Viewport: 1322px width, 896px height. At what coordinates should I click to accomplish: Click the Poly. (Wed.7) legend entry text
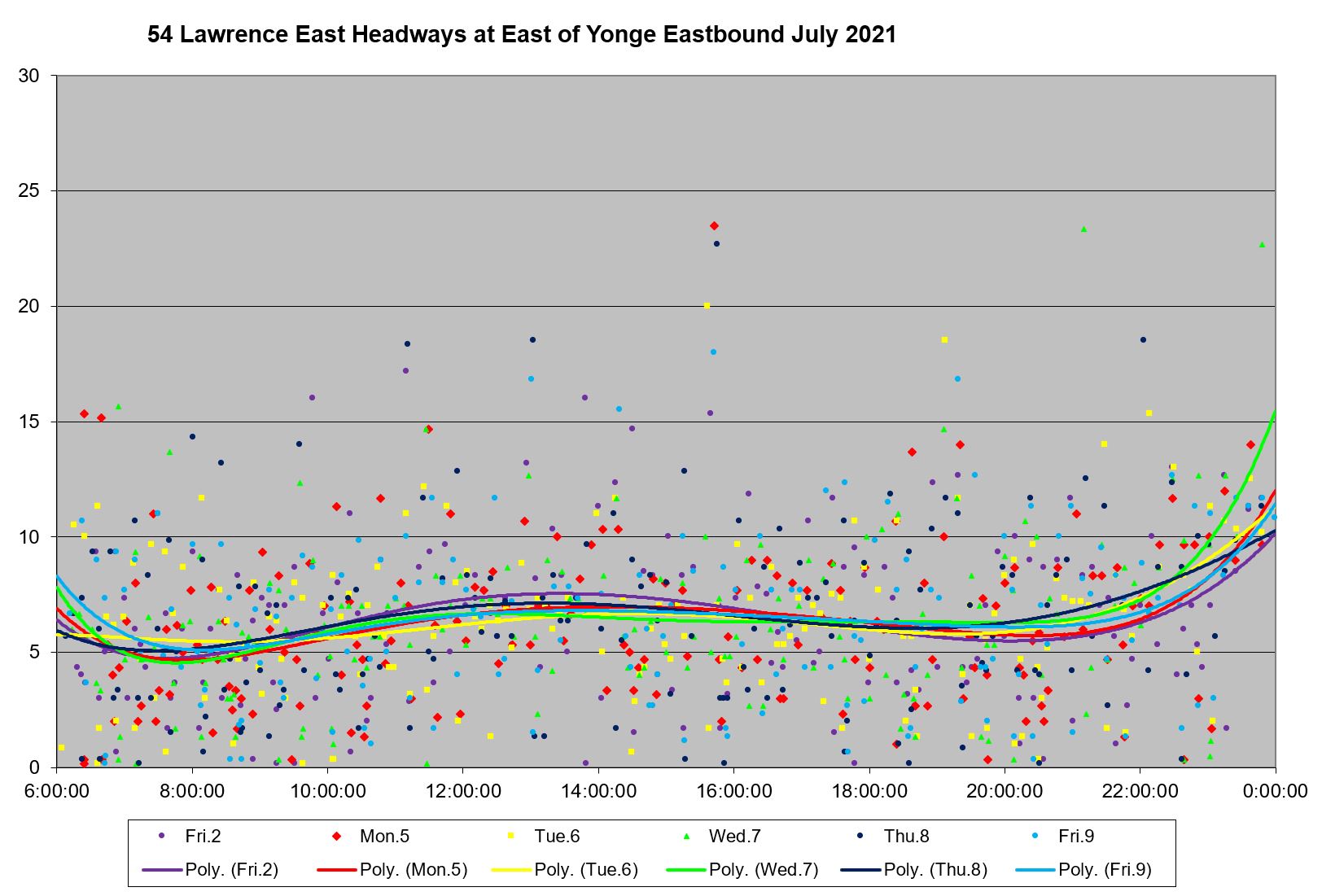pyautogui.click(x=760, y=870)
